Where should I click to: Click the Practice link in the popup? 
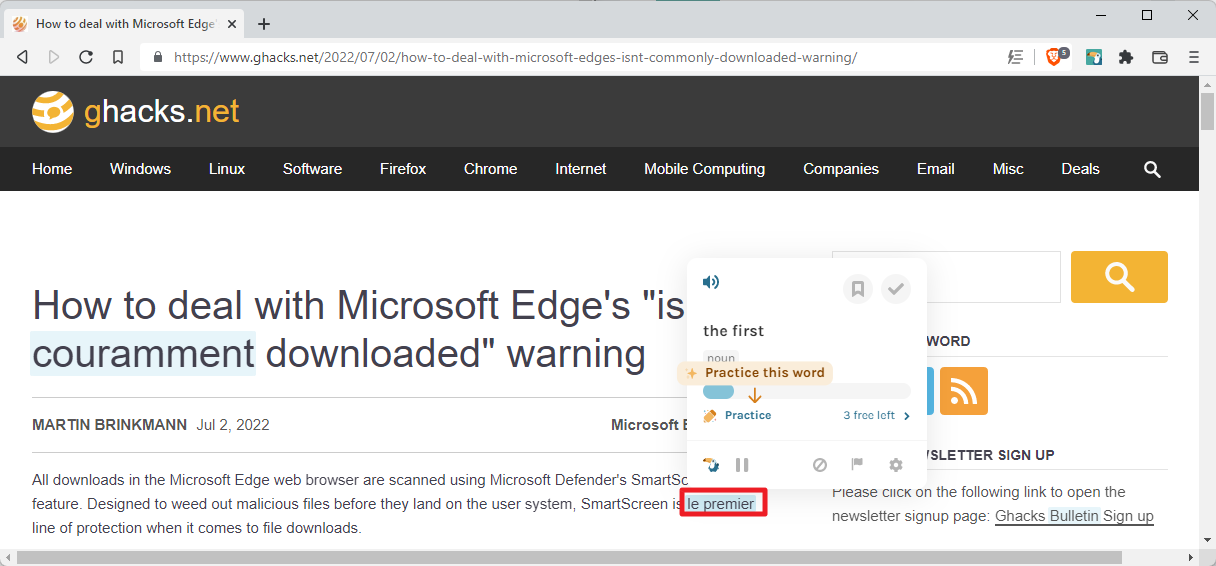(747, 416)
